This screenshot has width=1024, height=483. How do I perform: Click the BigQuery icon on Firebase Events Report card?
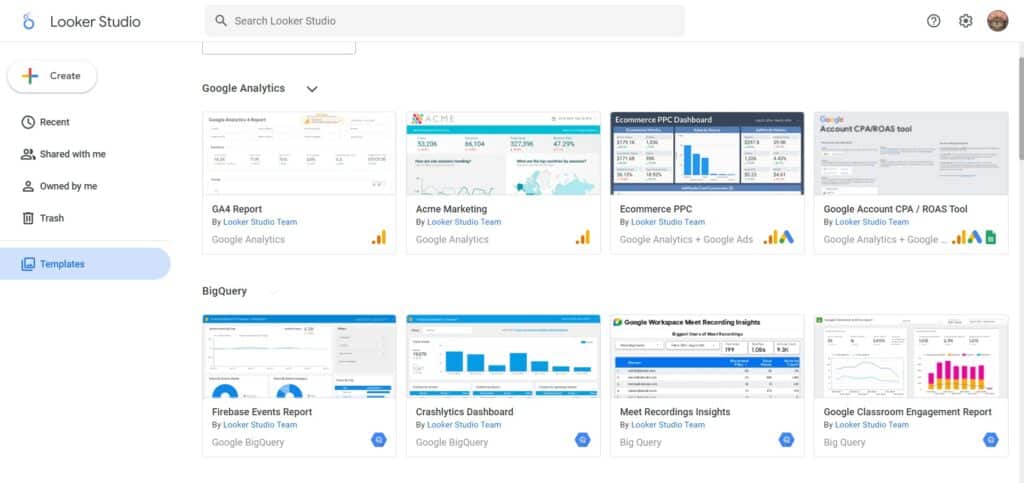[x=379, y=440]
